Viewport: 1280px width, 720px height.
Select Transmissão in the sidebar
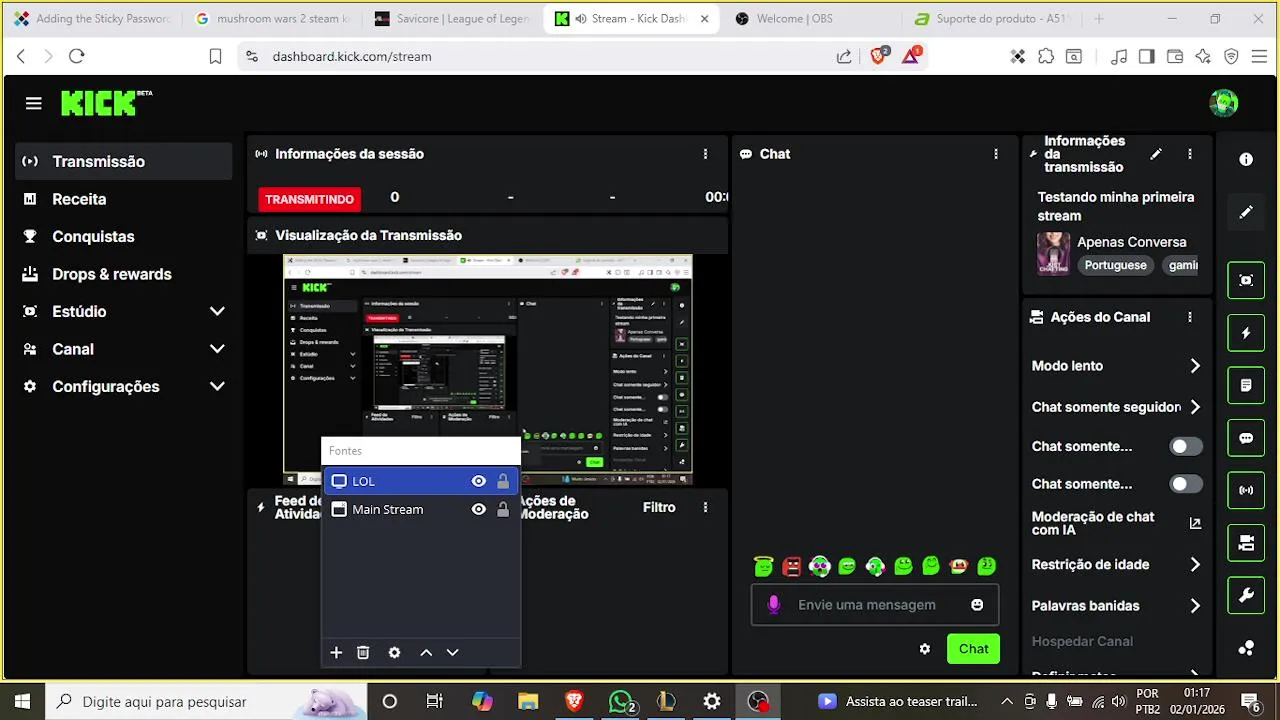click(x=124, y=161)
